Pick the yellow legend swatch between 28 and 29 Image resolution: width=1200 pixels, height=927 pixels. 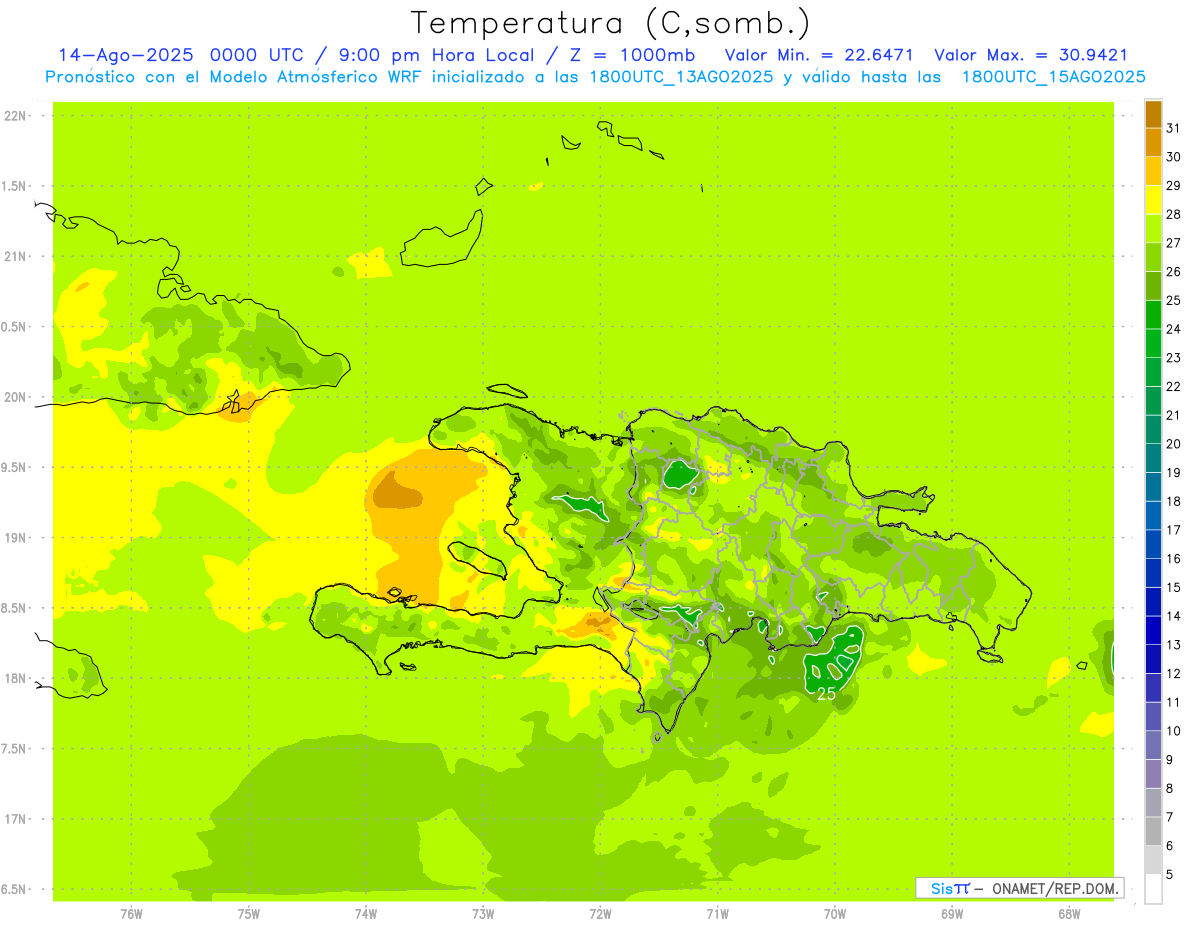pos(1153,199)
